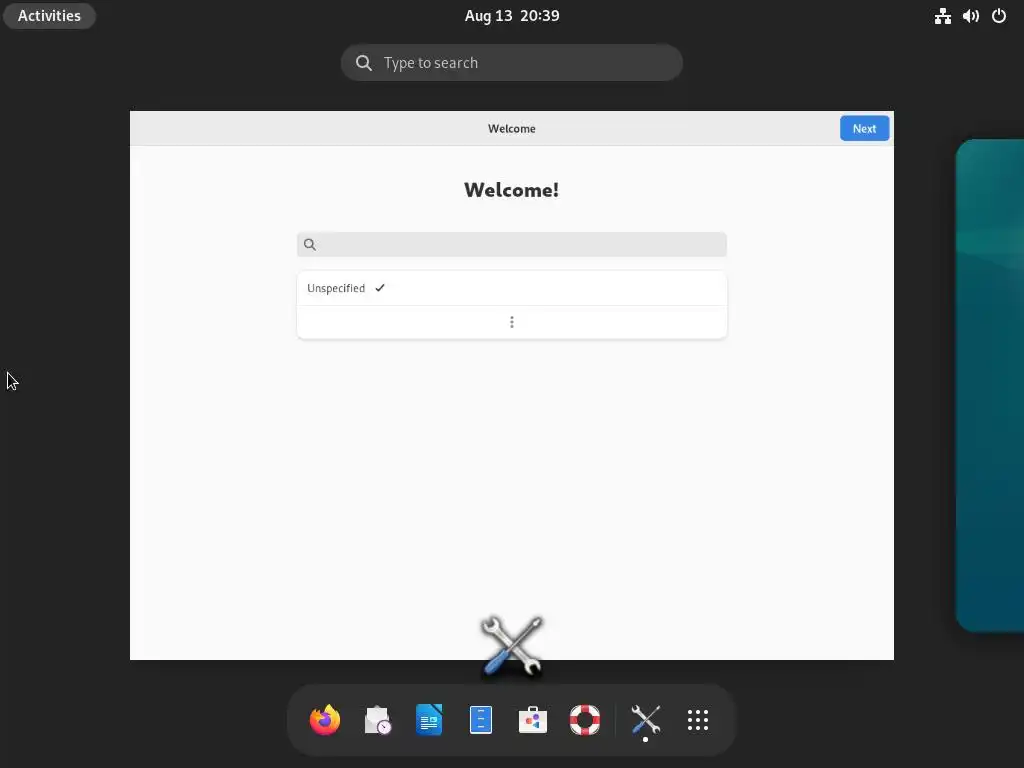Expand more languages with the three dots
Viewport: 1024px width, 768px height.
point(511,322)
